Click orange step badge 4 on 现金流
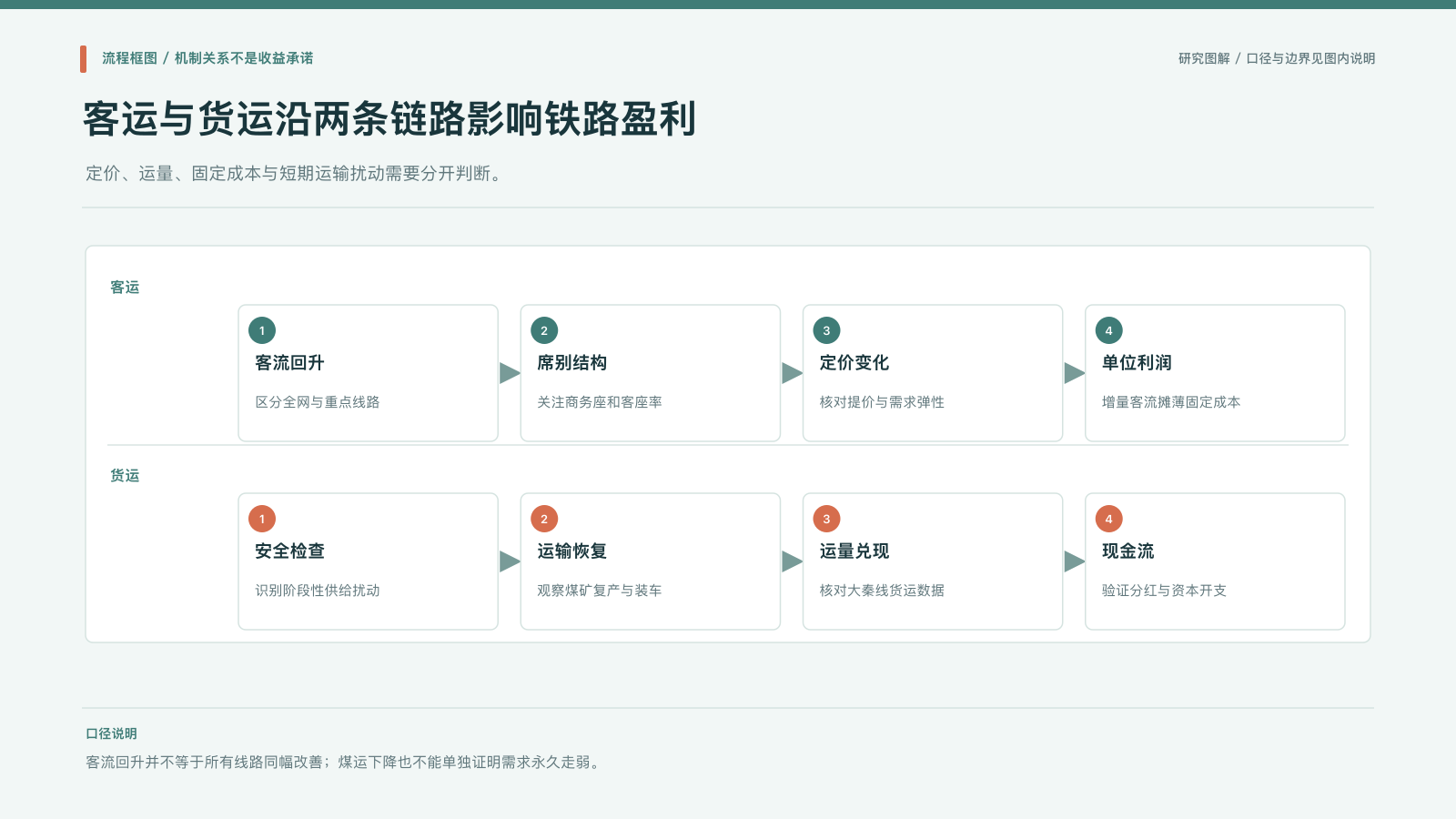This screenshot has width=1456, height=819. click(x=1108, y=519)
